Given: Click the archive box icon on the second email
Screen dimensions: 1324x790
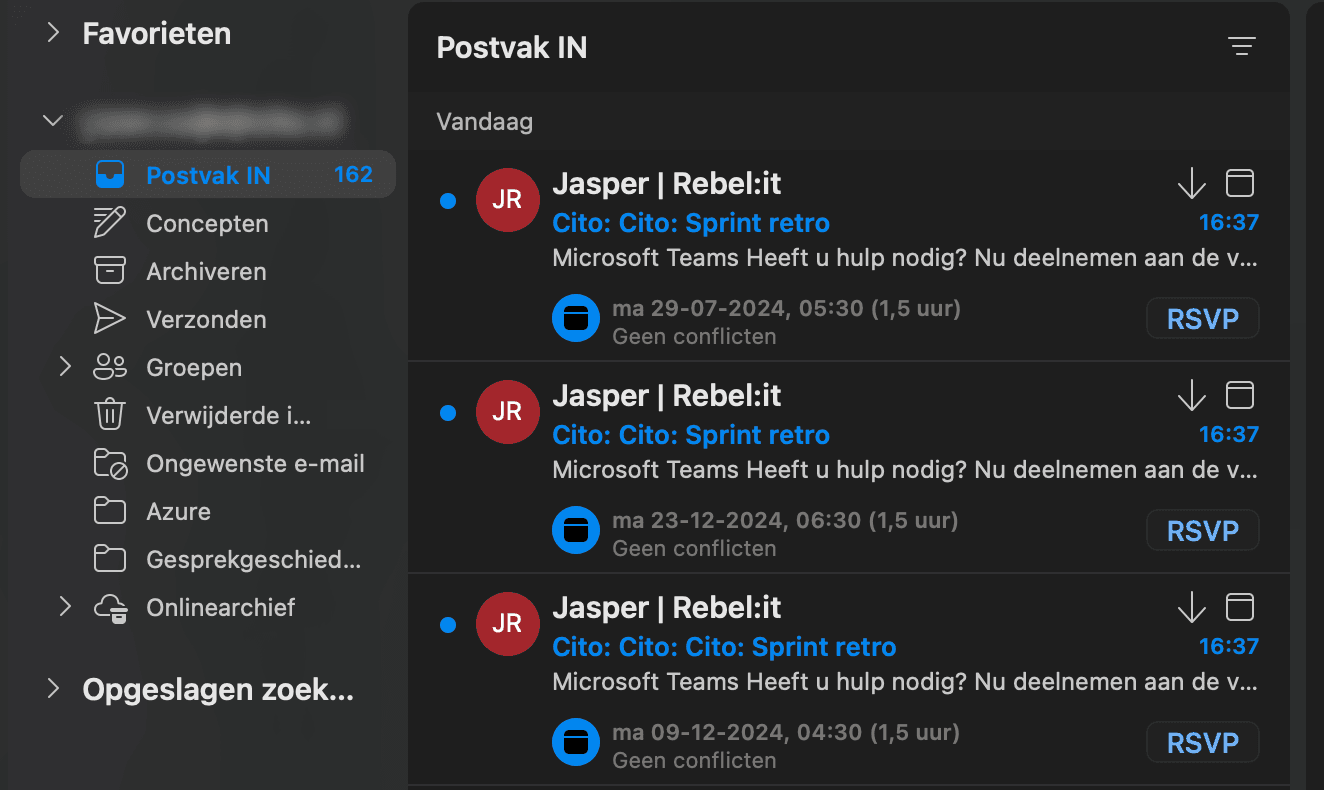Looking at the screenshot, I should 1240,395.
